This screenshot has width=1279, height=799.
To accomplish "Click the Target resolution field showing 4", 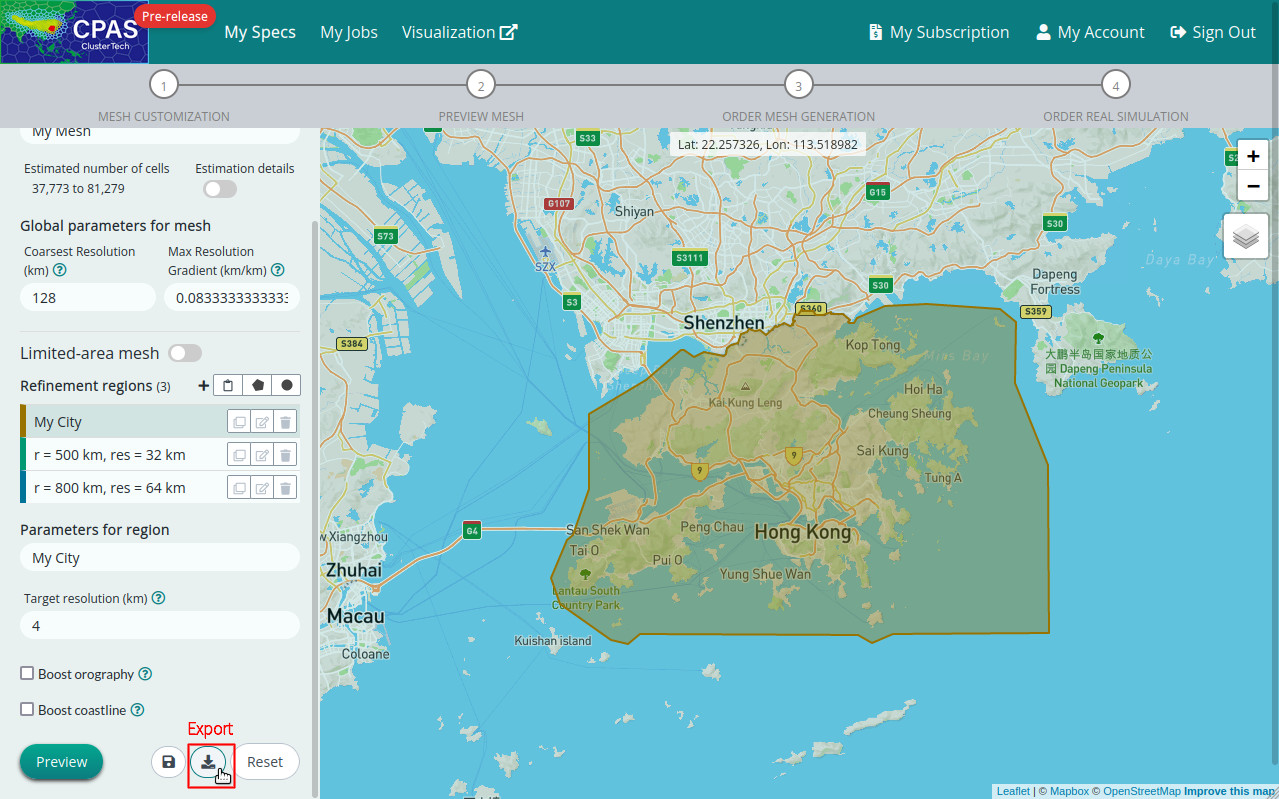I will pos(160,626).
